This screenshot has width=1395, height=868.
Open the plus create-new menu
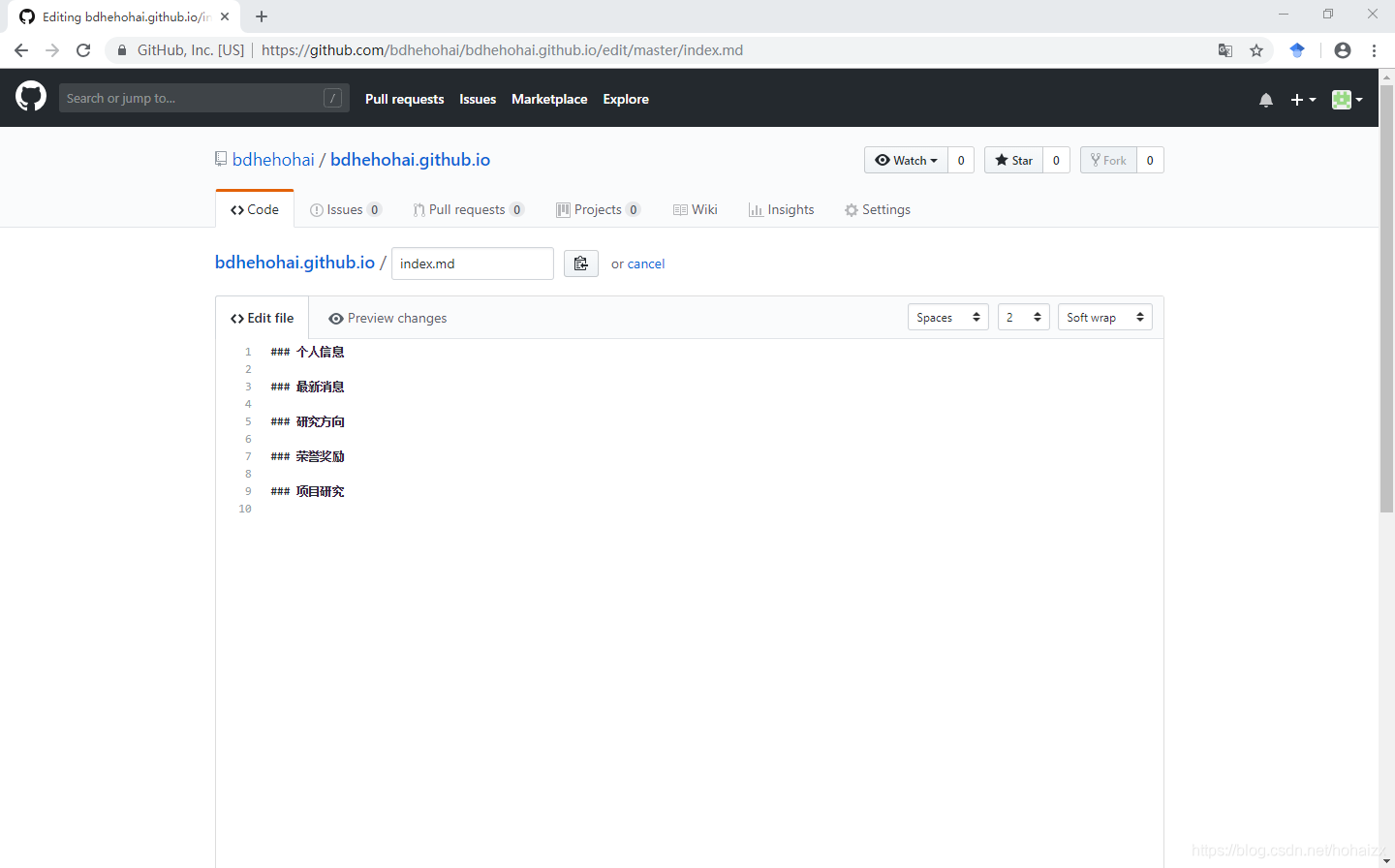pyautogui.click(x=1303, y=100)
